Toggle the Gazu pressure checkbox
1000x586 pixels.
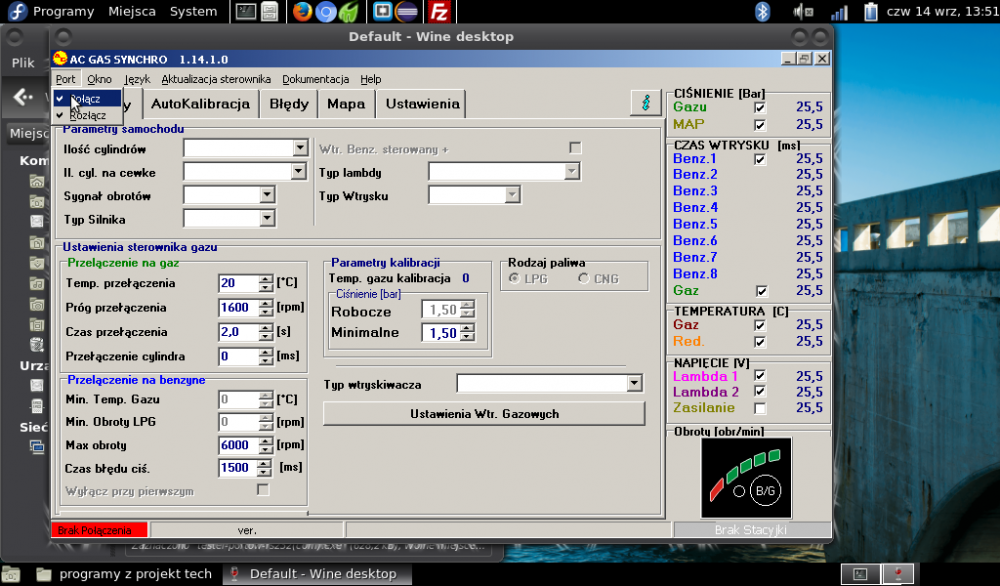pyautogui.click(x=760, y=108)
